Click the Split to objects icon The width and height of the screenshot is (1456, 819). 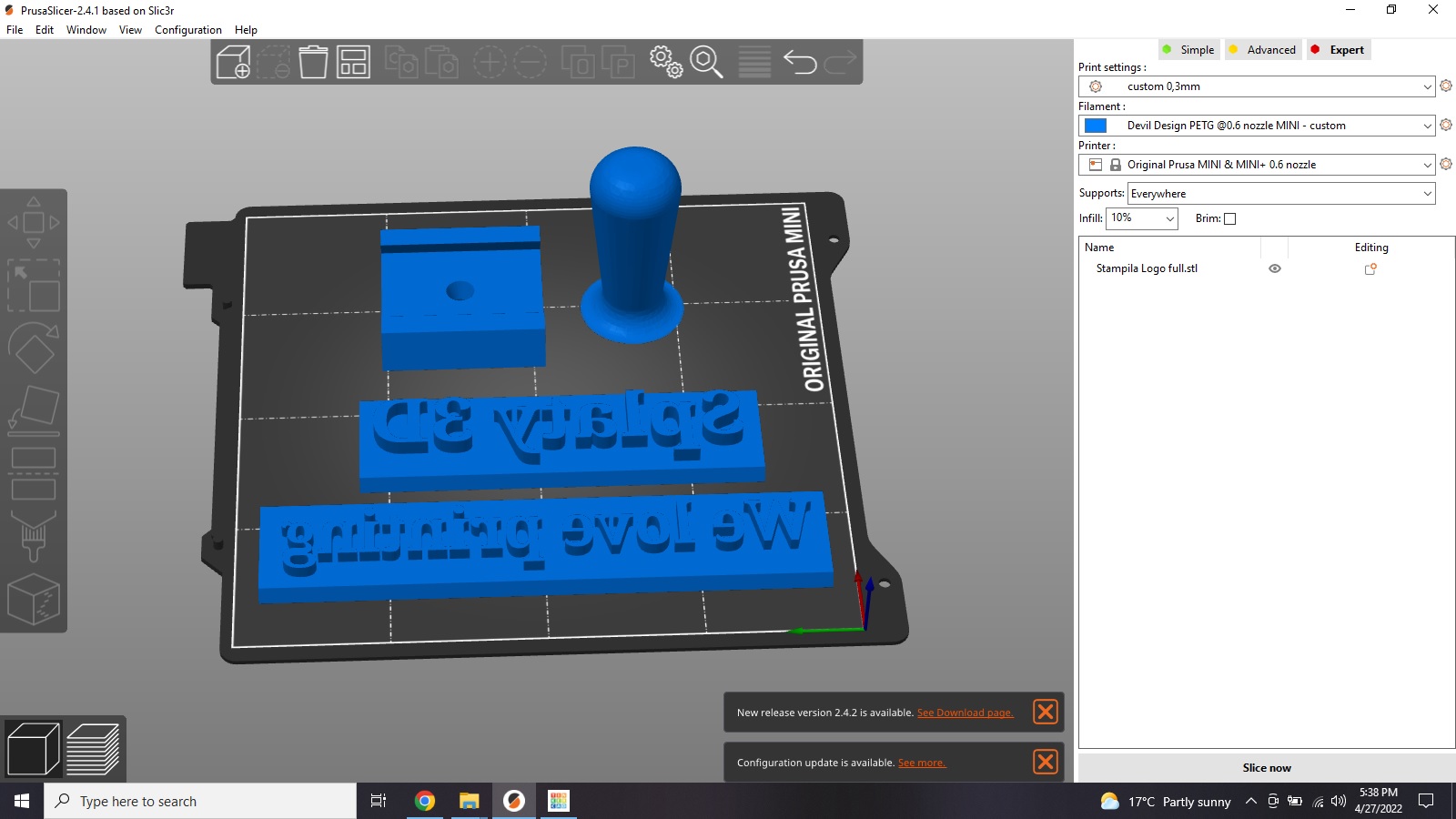point(578,62)
